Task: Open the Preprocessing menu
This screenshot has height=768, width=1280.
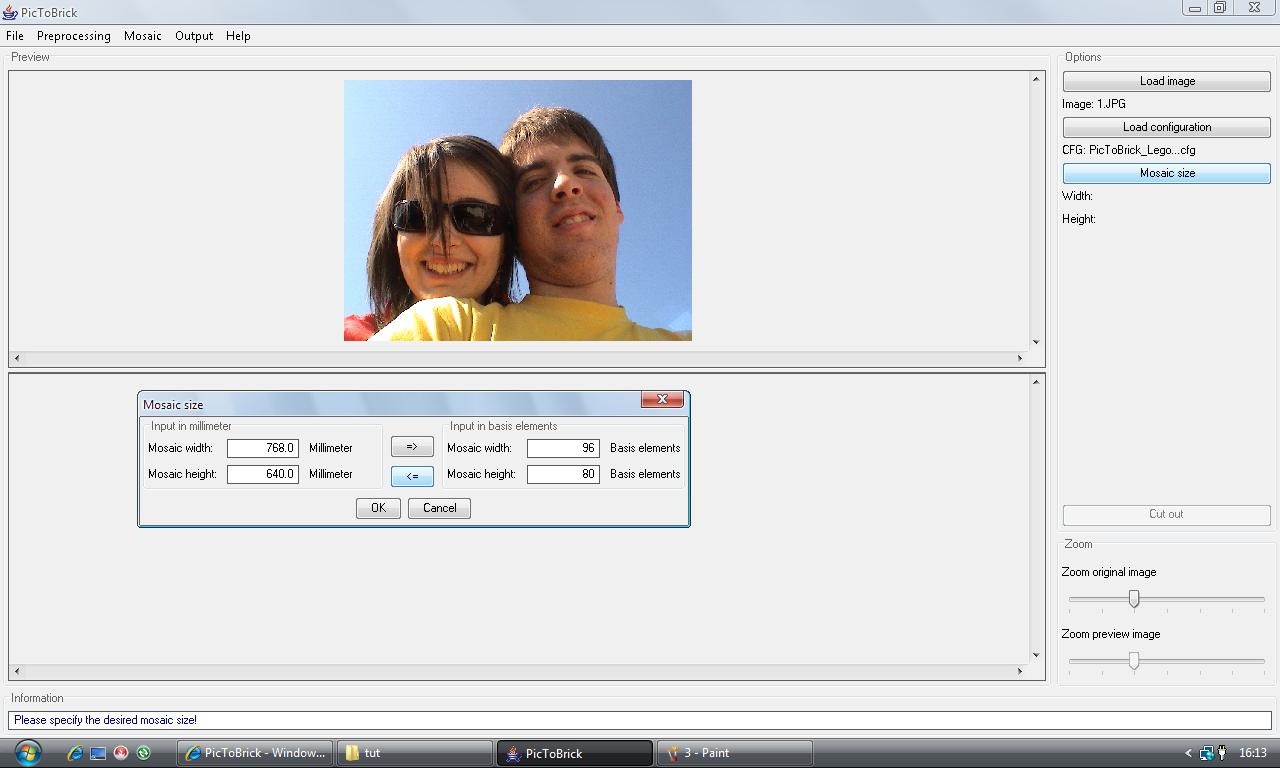Action: (73, 36)
